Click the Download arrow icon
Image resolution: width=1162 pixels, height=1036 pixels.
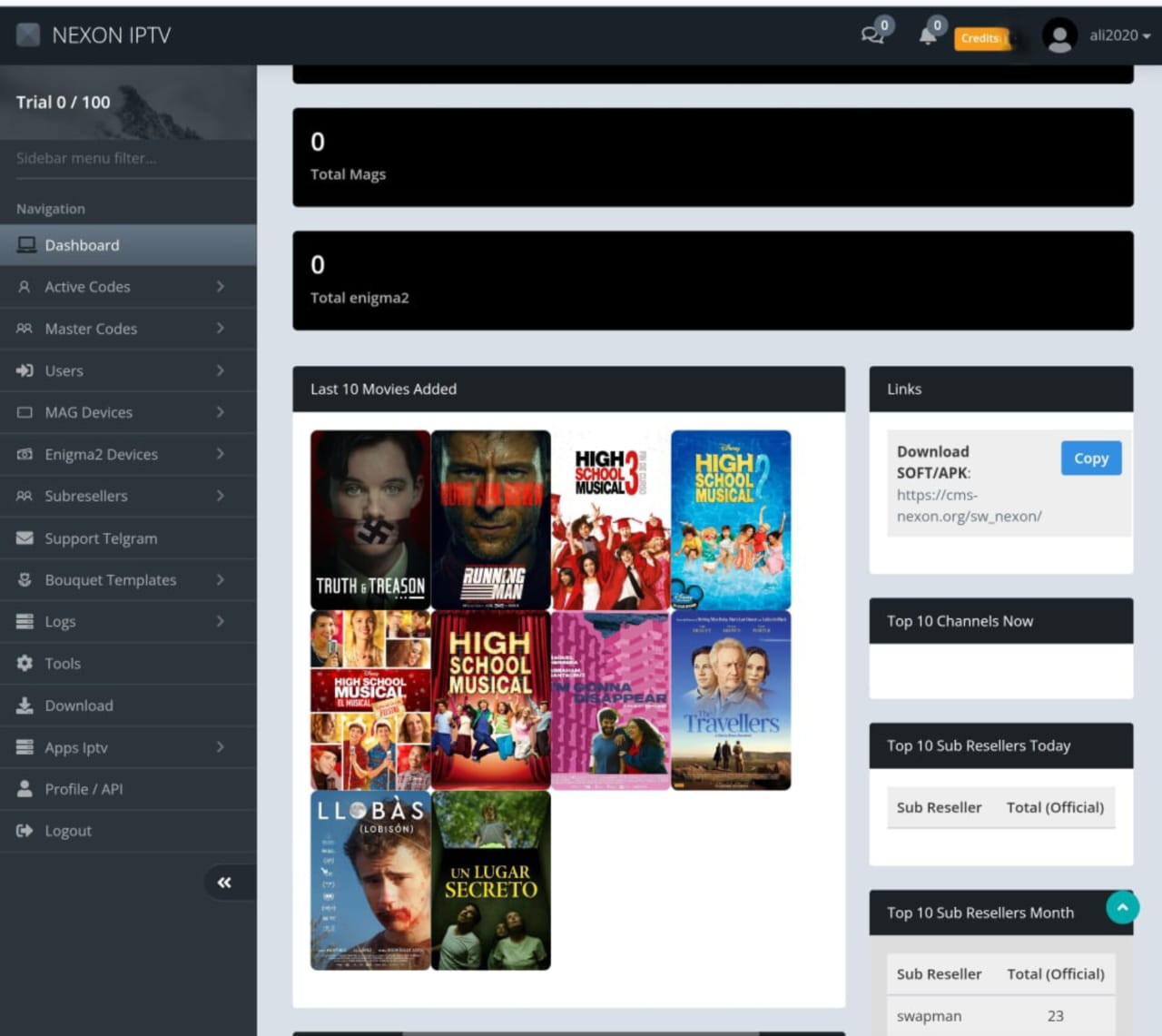tap(25, 705)
